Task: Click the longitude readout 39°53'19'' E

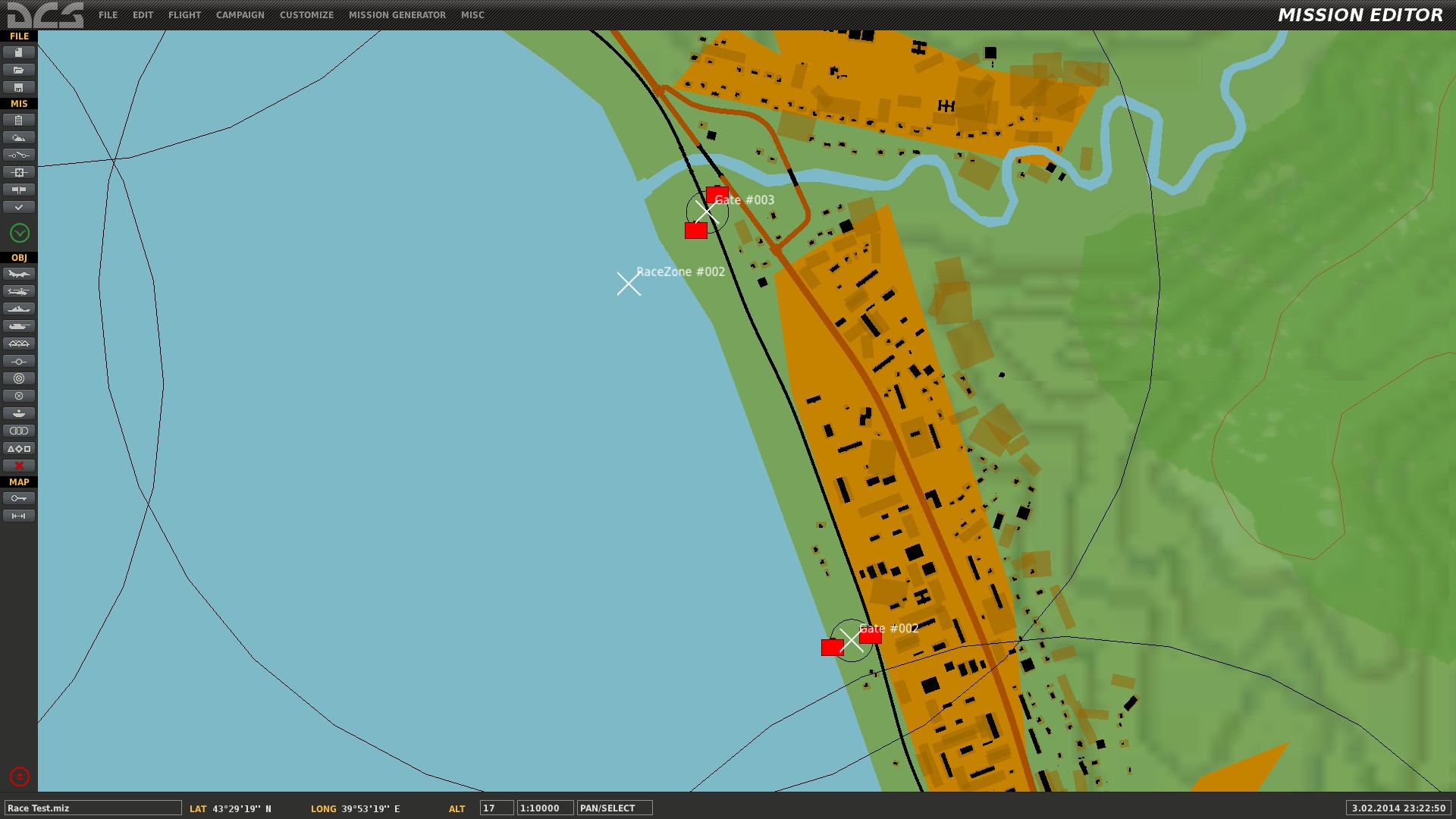Action: click(371, 809)
